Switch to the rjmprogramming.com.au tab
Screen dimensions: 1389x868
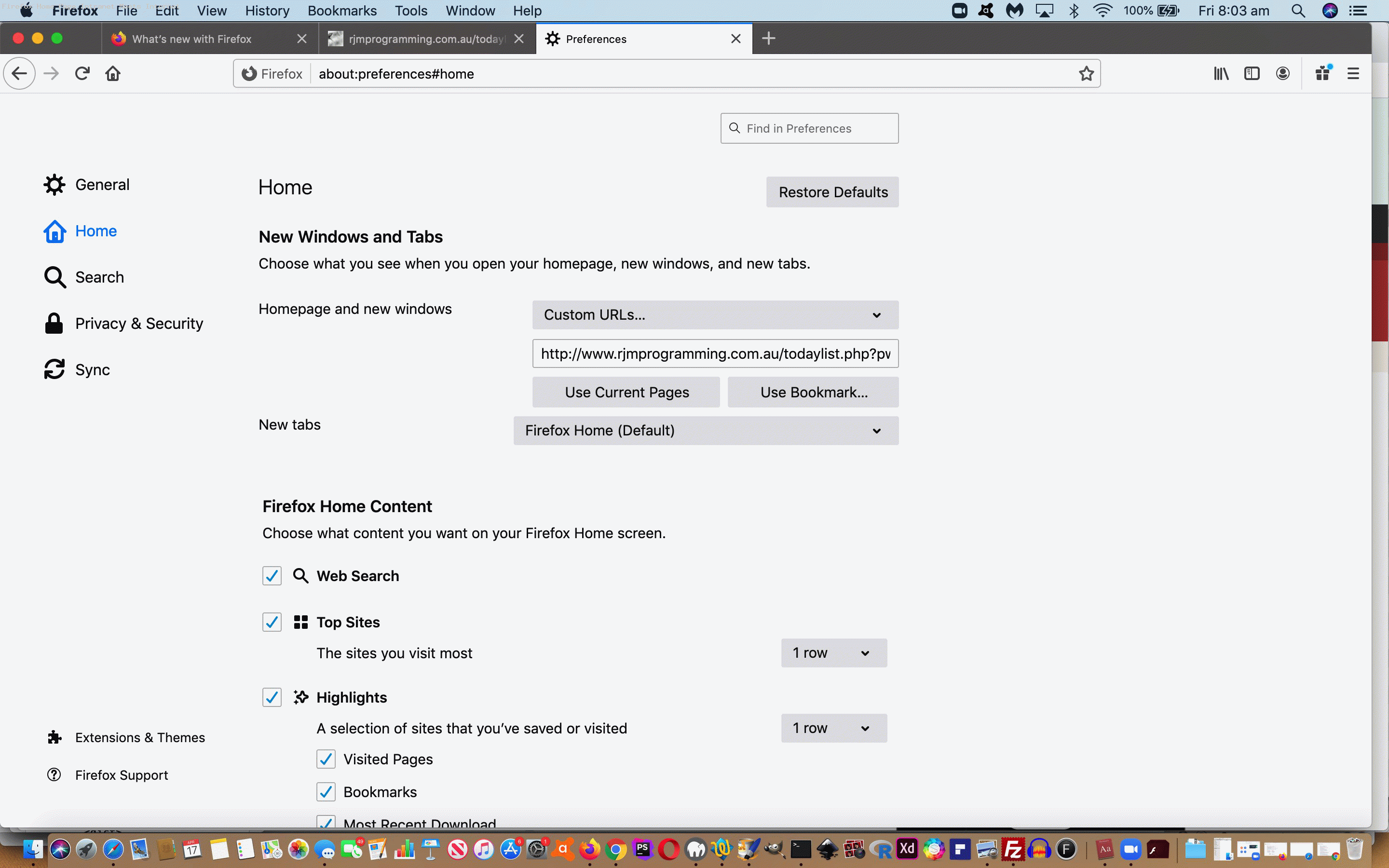click(x=426, y=39)
